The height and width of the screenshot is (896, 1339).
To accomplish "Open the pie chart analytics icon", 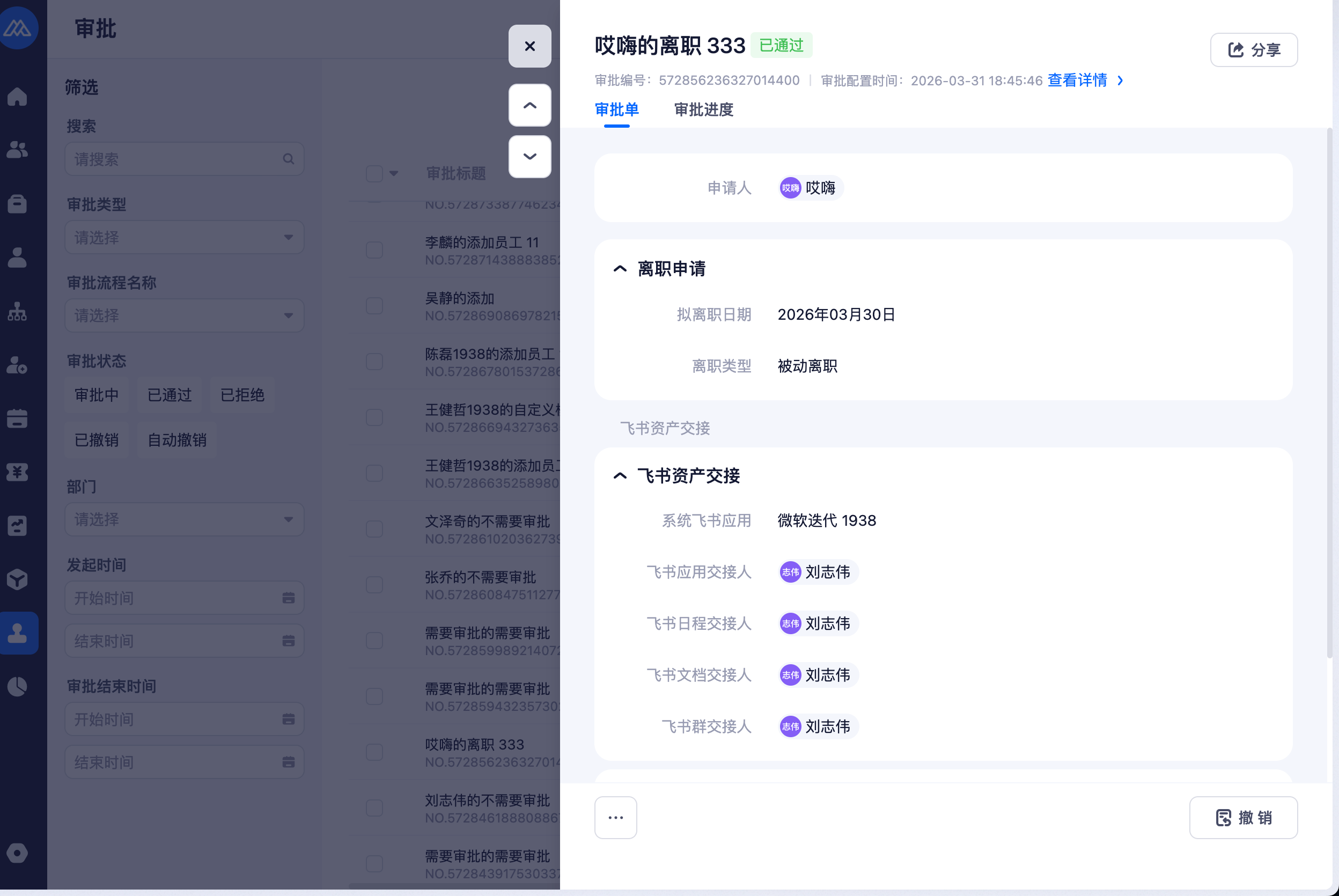I will [x=17, y=686].
